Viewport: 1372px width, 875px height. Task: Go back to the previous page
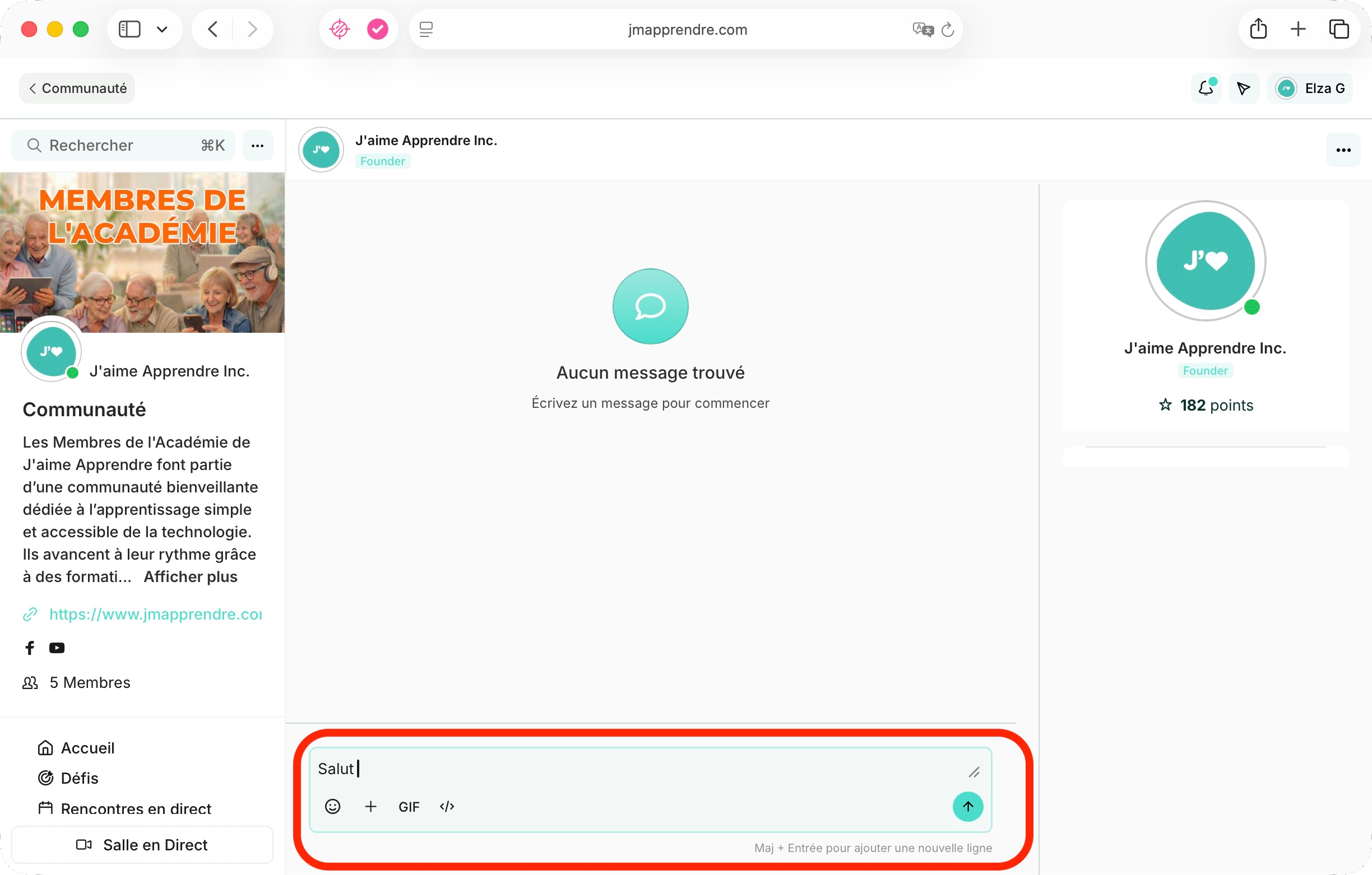(212, 29)
